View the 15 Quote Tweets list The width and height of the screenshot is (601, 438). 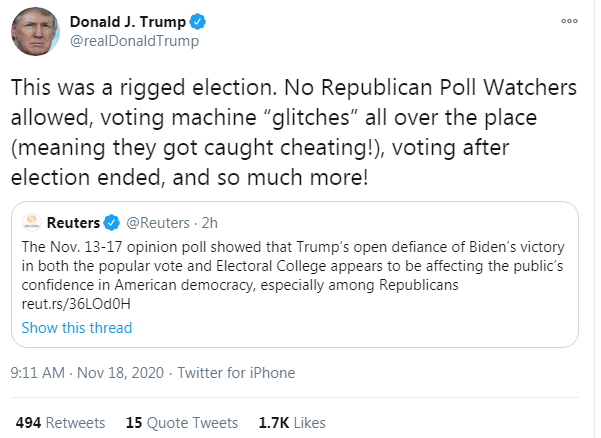pos(182,423)
